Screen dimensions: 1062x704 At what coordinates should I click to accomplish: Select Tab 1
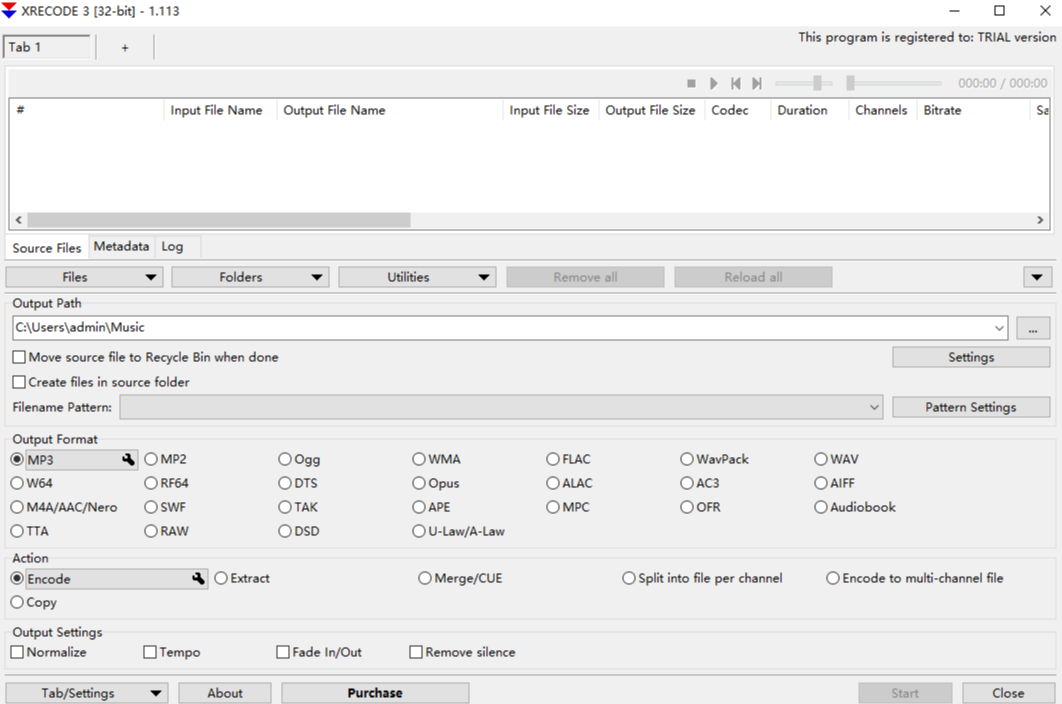tap(47, 47)
